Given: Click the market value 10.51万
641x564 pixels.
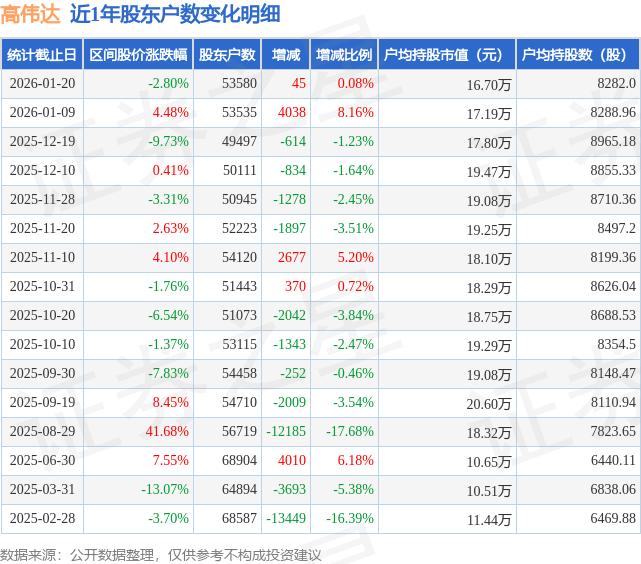Looking at the screenshot, I should tap(489, 491).
